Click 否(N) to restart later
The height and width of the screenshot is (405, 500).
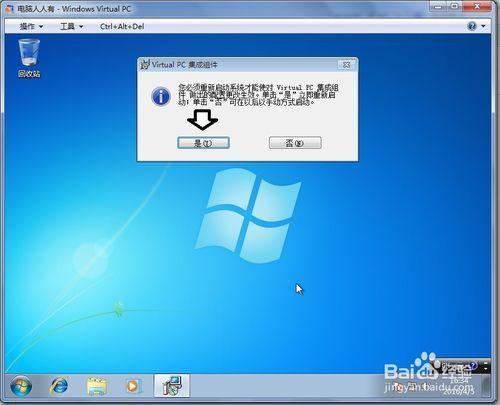(295, 143)
